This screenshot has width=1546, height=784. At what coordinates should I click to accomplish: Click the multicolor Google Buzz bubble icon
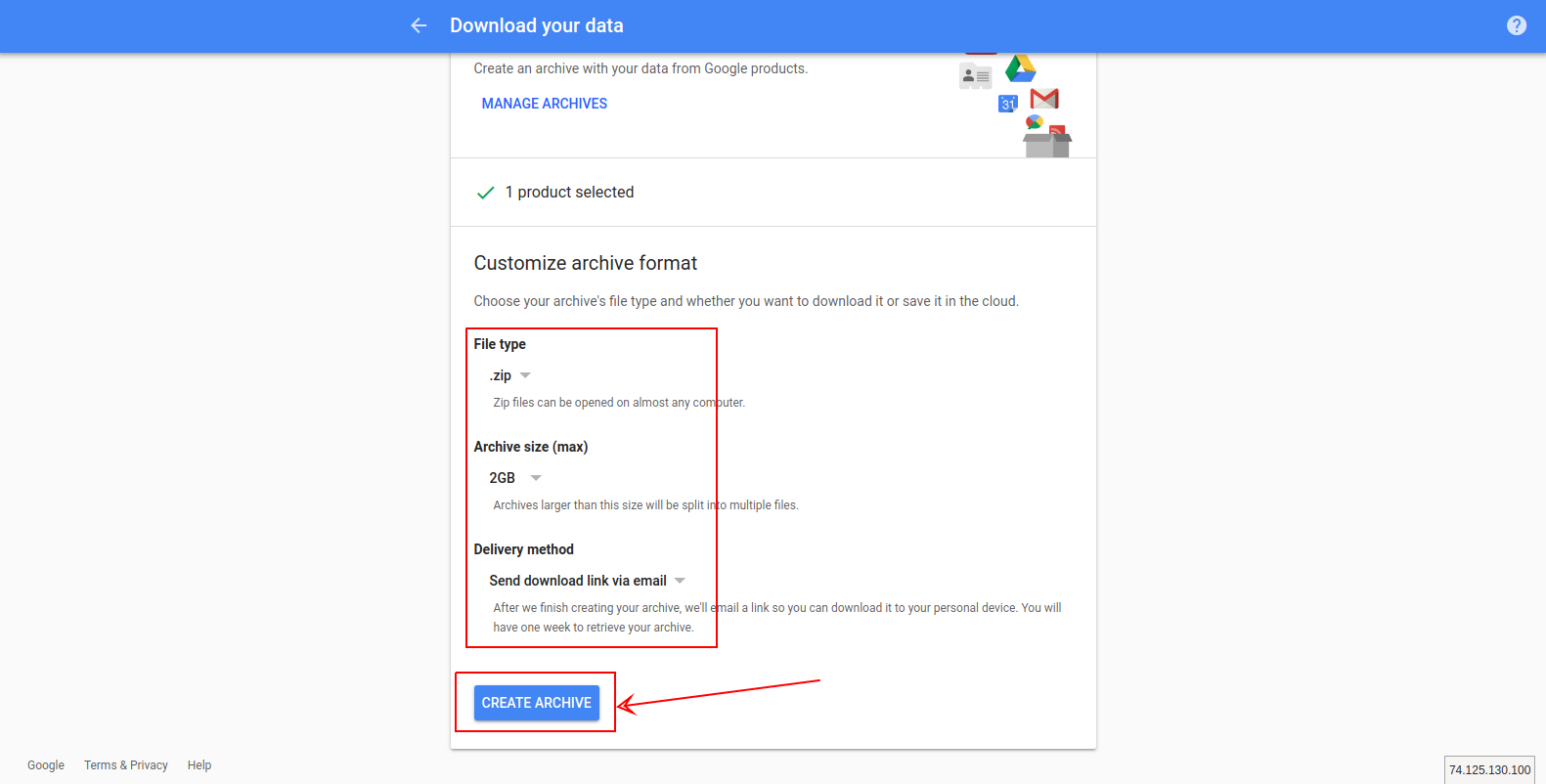1034,122
